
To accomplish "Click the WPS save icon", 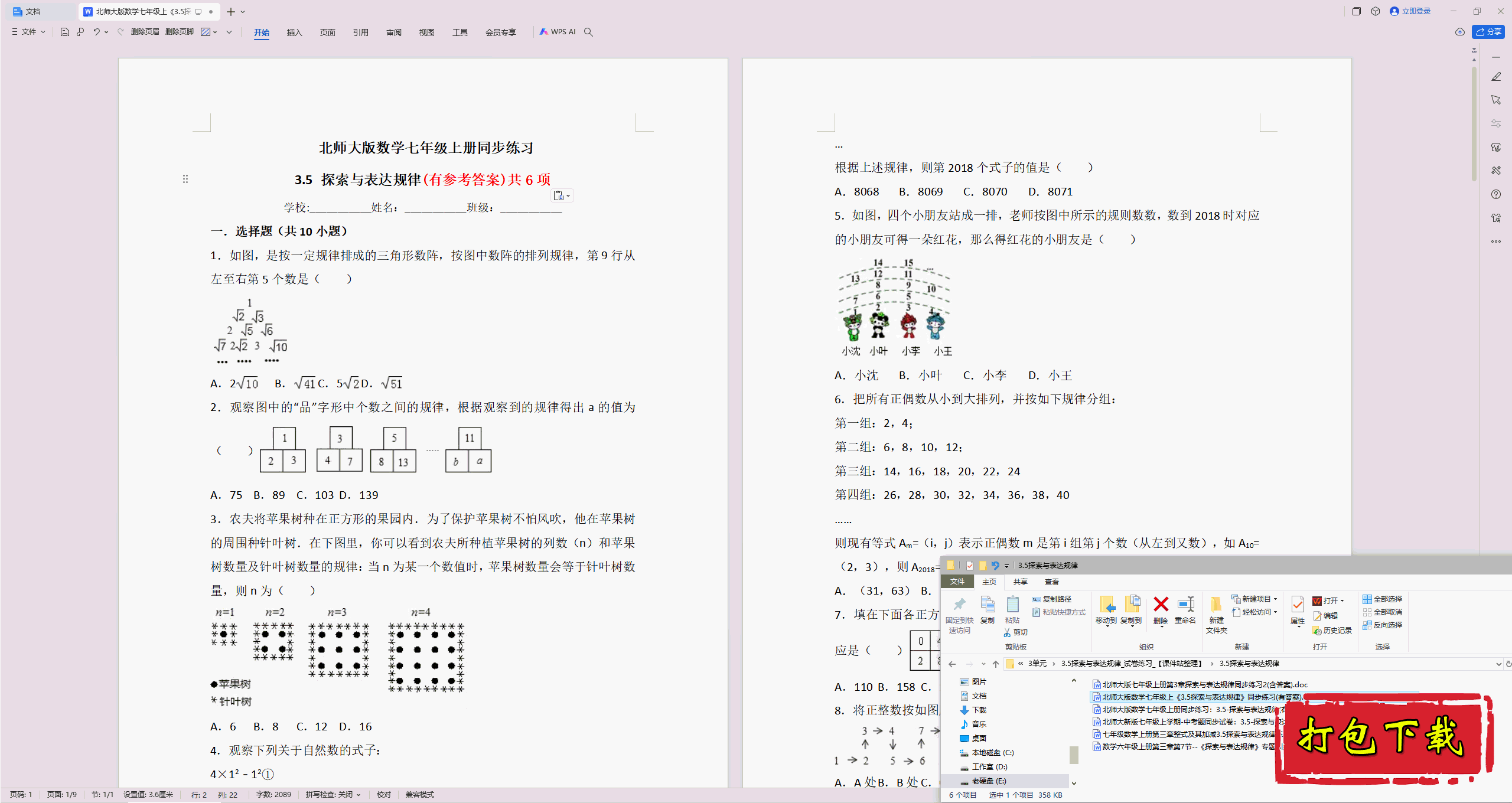I will point(65,32).
